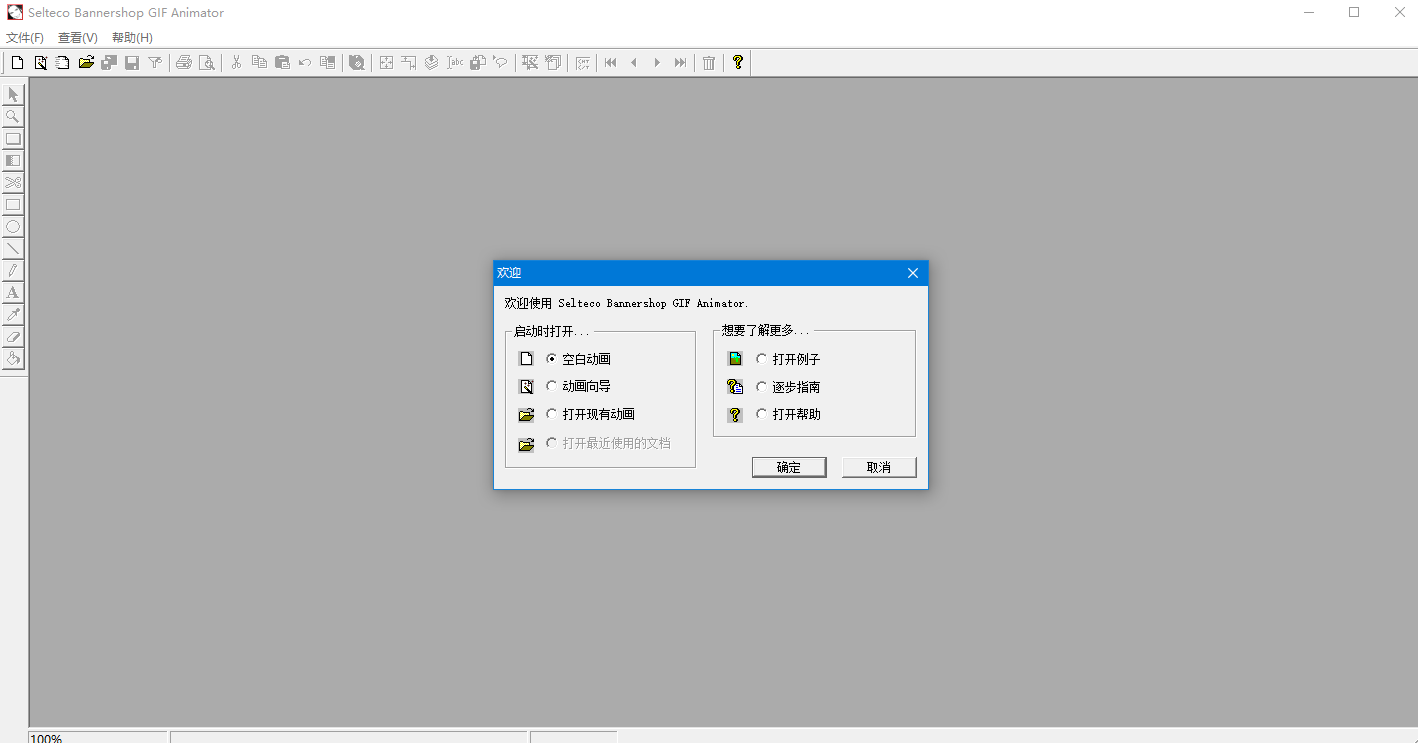This screenshot has height=743, width=1418.
Task: Click the funnel filter toolbar icon
Action: coord(155,63)
